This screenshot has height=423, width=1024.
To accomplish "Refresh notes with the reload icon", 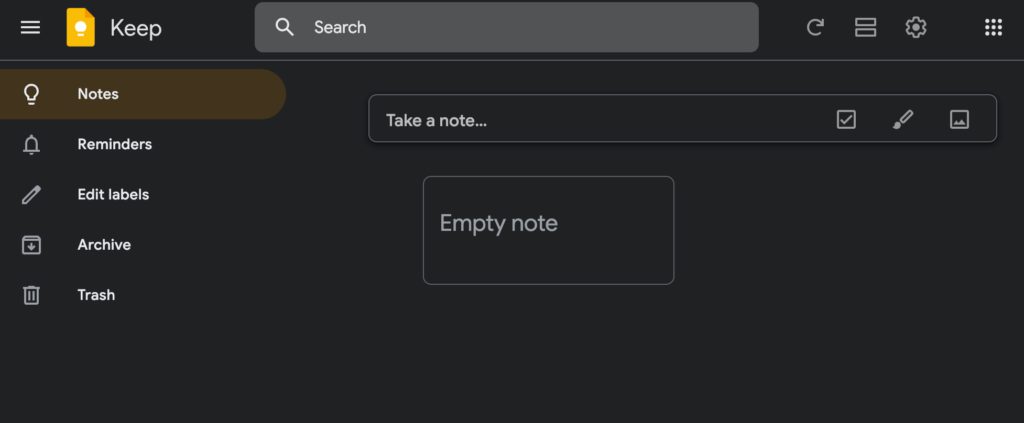I will 815,27.
